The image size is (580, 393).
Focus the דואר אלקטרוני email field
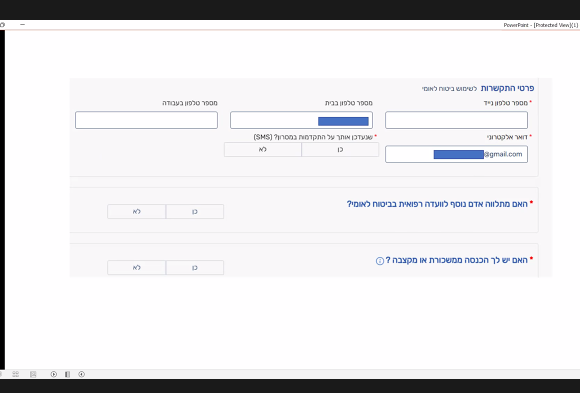tap(456, 154)
